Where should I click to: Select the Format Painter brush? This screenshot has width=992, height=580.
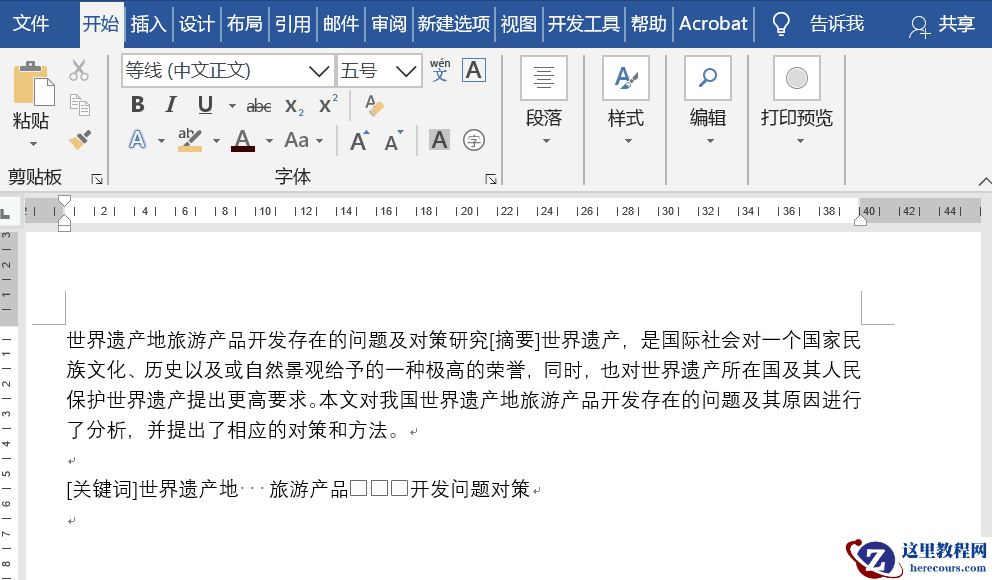click(79, 140)
